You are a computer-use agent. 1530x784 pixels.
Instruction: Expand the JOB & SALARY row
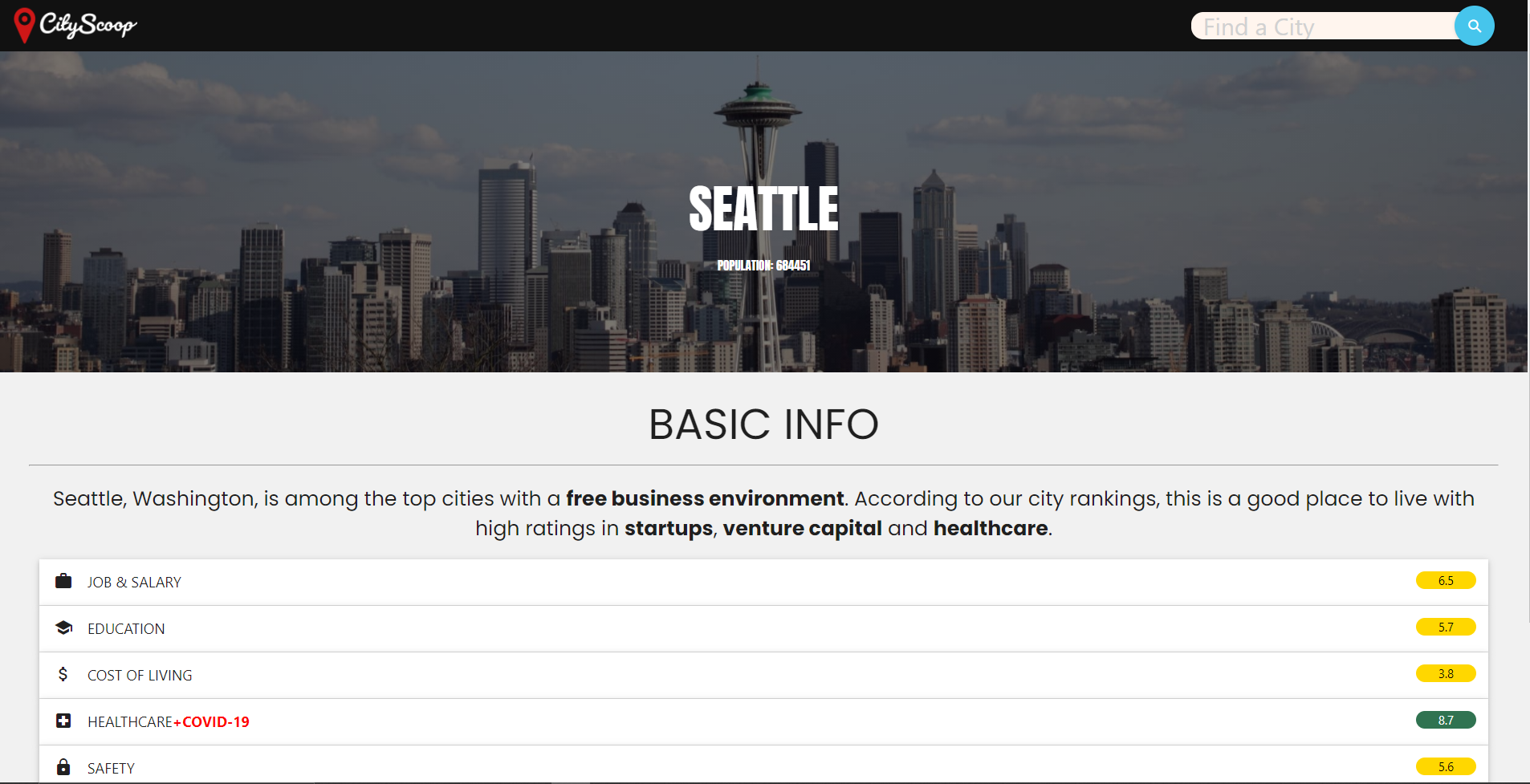763,582
